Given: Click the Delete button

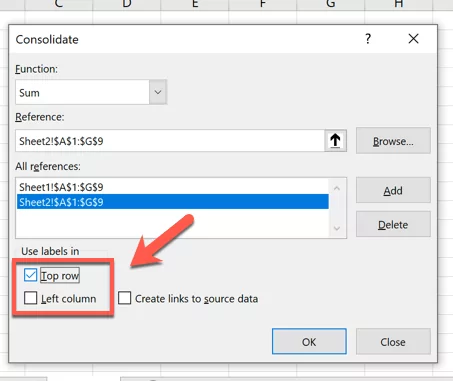Looking at the screenshot, I should tap(393, 224).
